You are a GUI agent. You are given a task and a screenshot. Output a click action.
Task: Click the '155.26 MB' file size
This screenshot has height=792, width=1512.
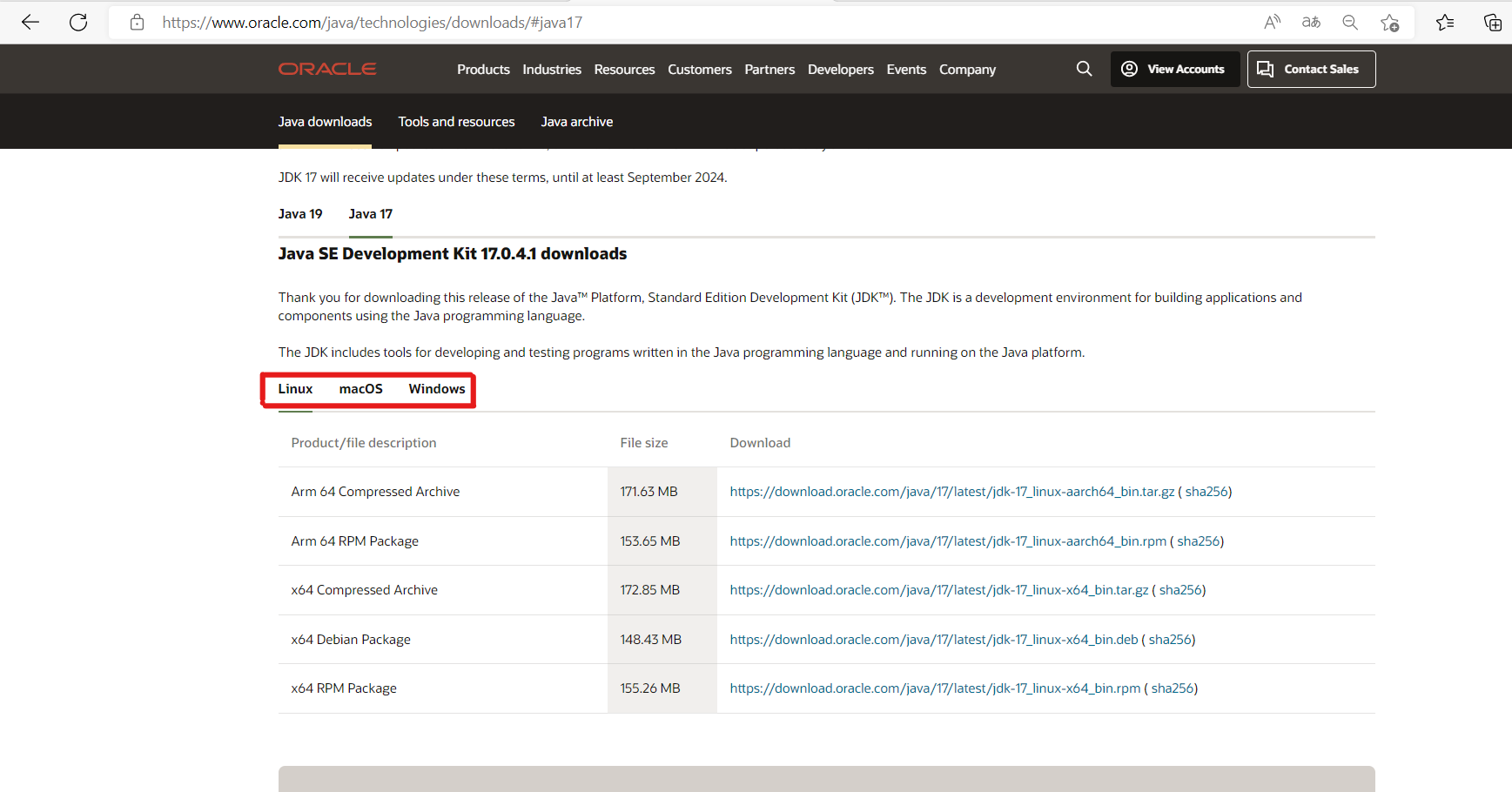[649, 688]
